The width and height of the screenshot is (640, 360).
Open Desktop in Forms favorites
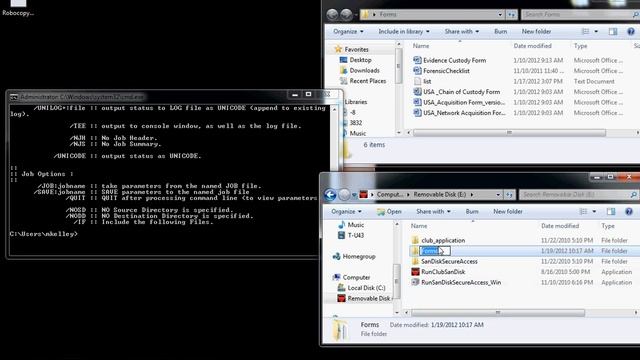tap(360, 60)
